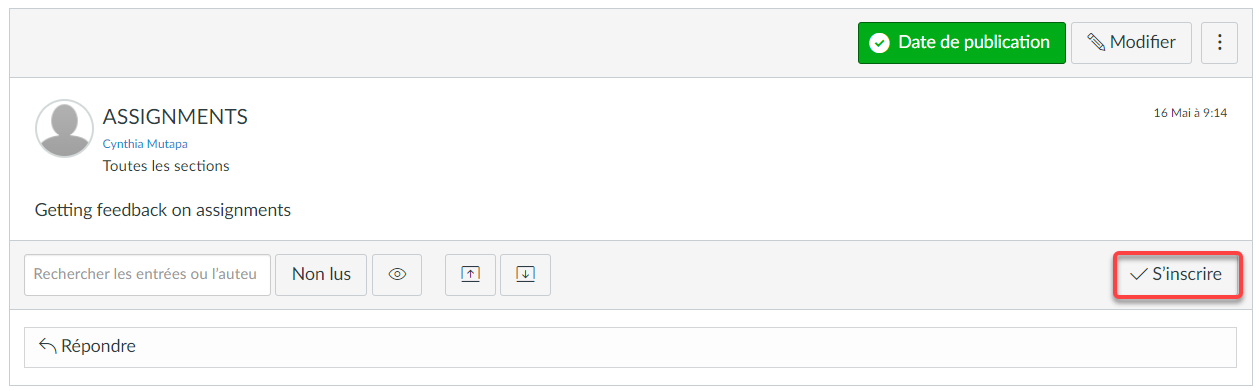Click the curved reply arrow icon
Viewport: 1259px width, 391px height.
(x=47, y=346)
